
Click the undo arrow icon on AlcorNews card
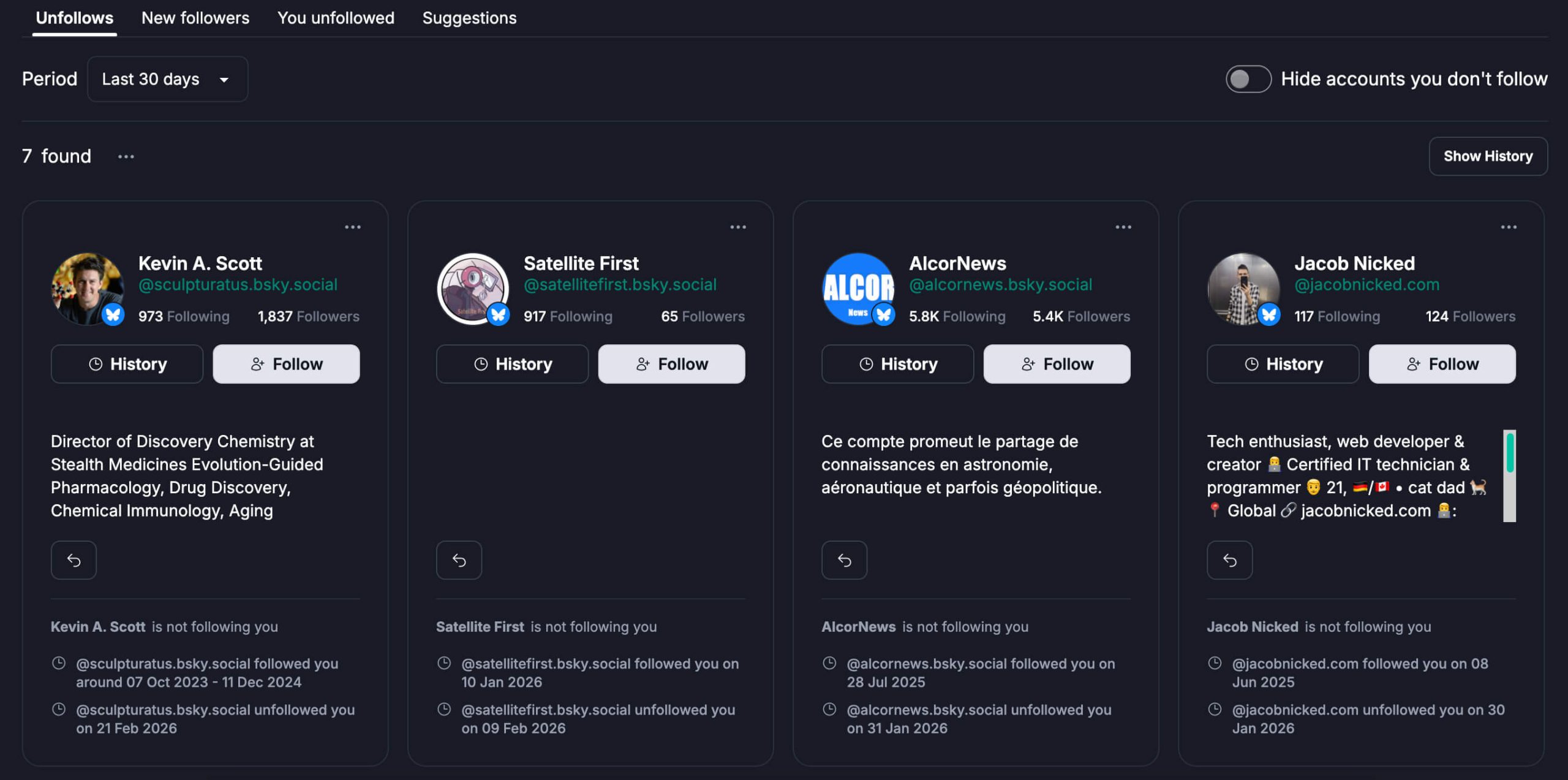click(844, 560)
